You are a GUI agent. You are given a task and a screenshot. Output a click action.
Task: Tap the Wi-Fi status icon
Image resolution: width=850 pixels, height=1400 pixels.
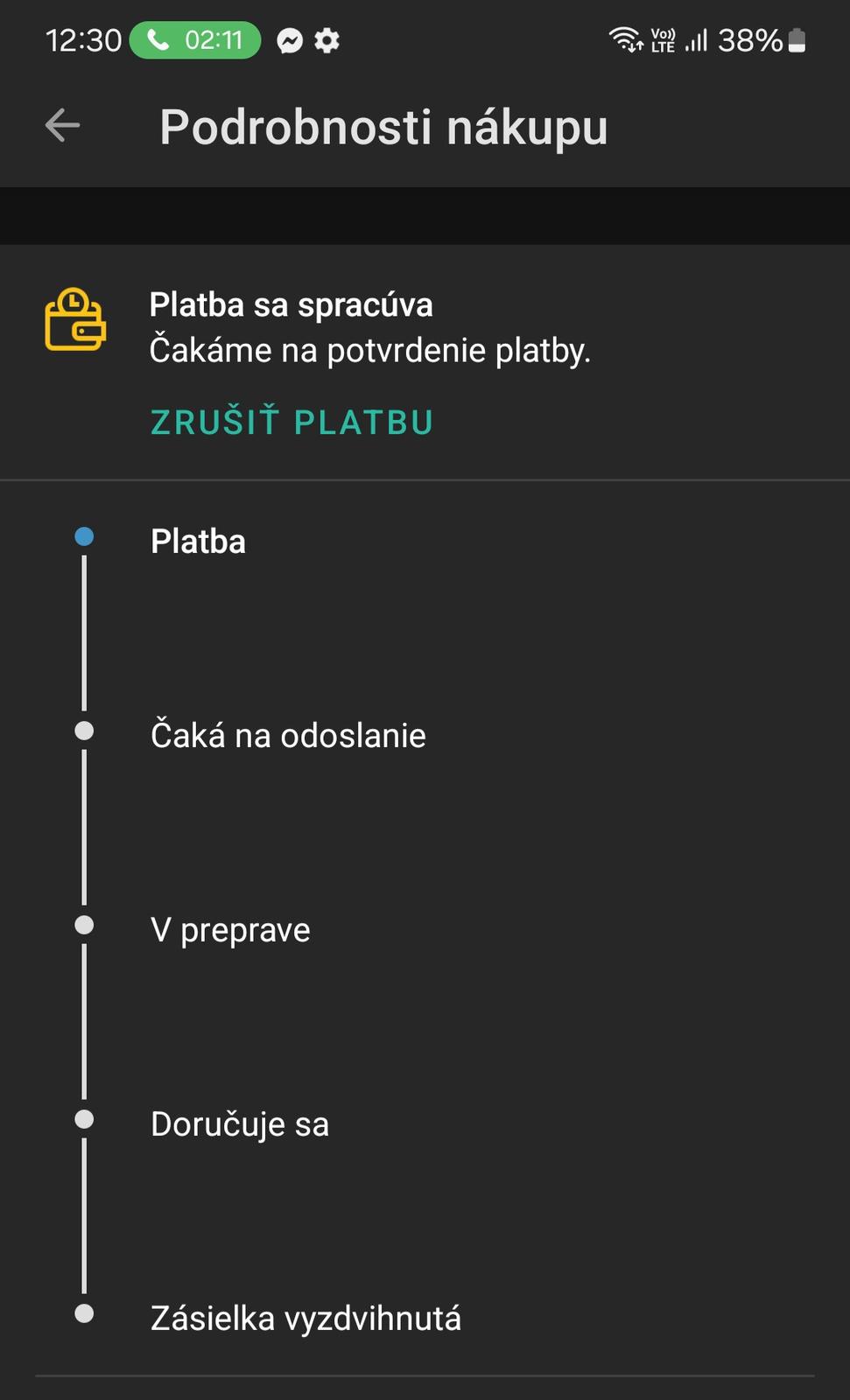626,40
